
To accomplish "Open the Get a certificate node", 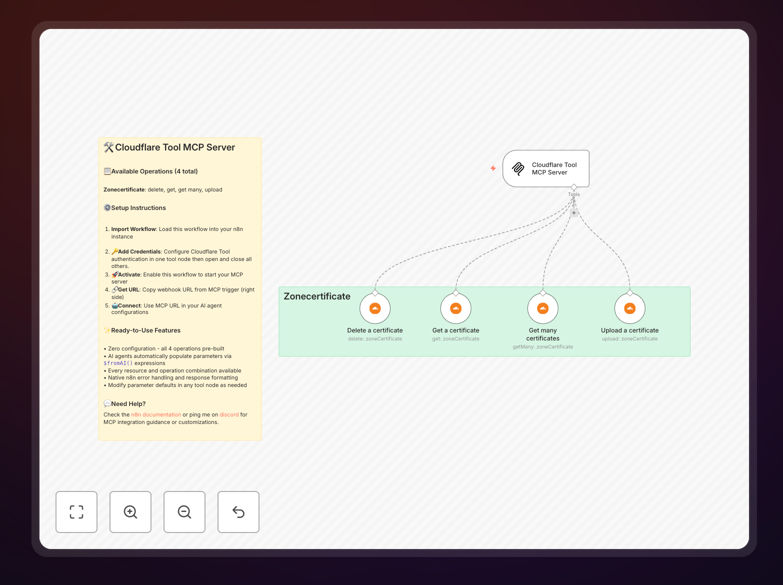I will (455, 308).
